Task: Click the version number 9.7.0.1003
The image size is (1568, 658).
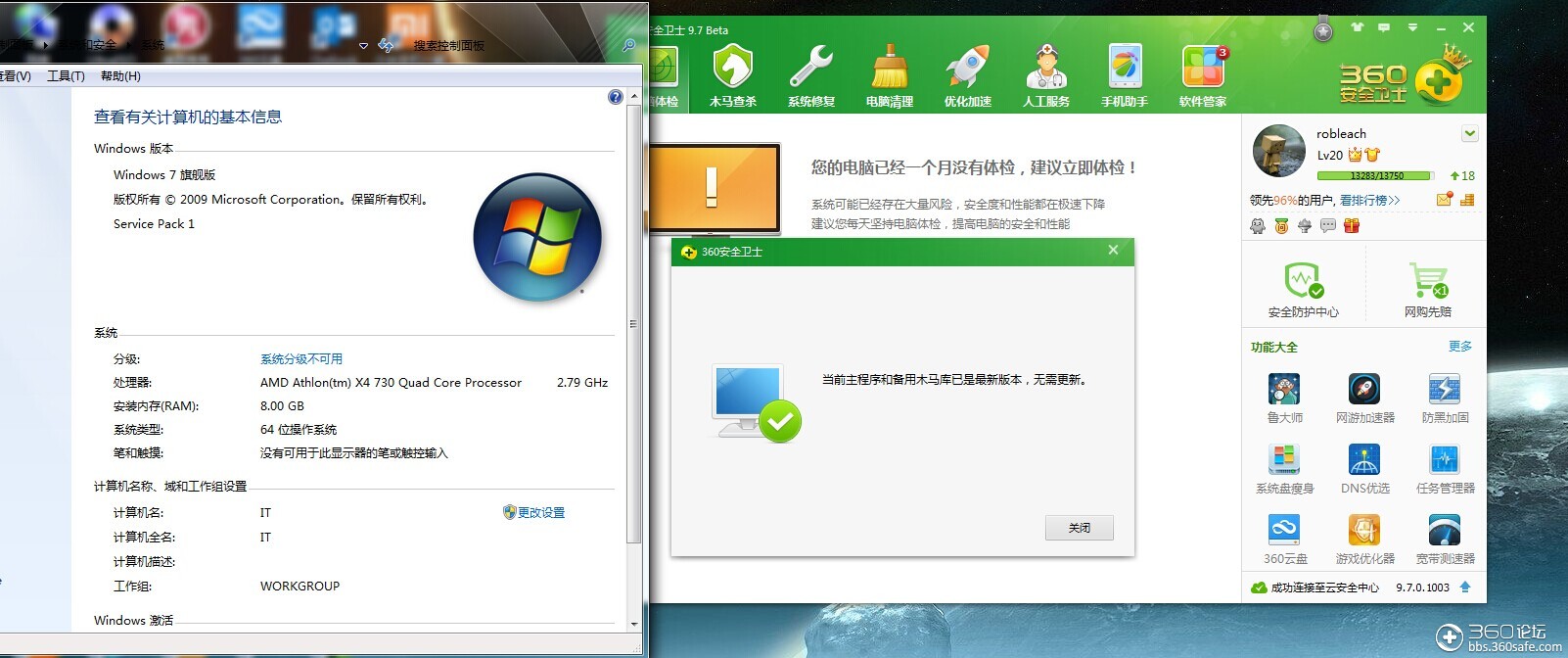Action: coord(1422,587)
